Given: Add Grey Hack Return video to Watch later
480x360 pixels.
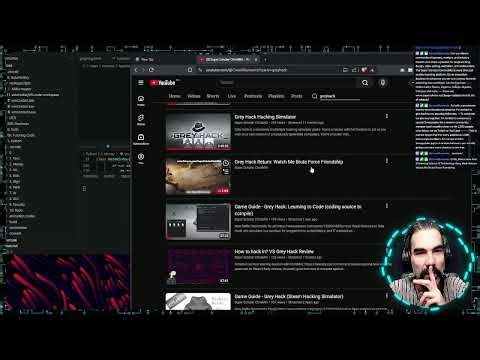Looking at the screenshot, I should click(x=226, y=163).
